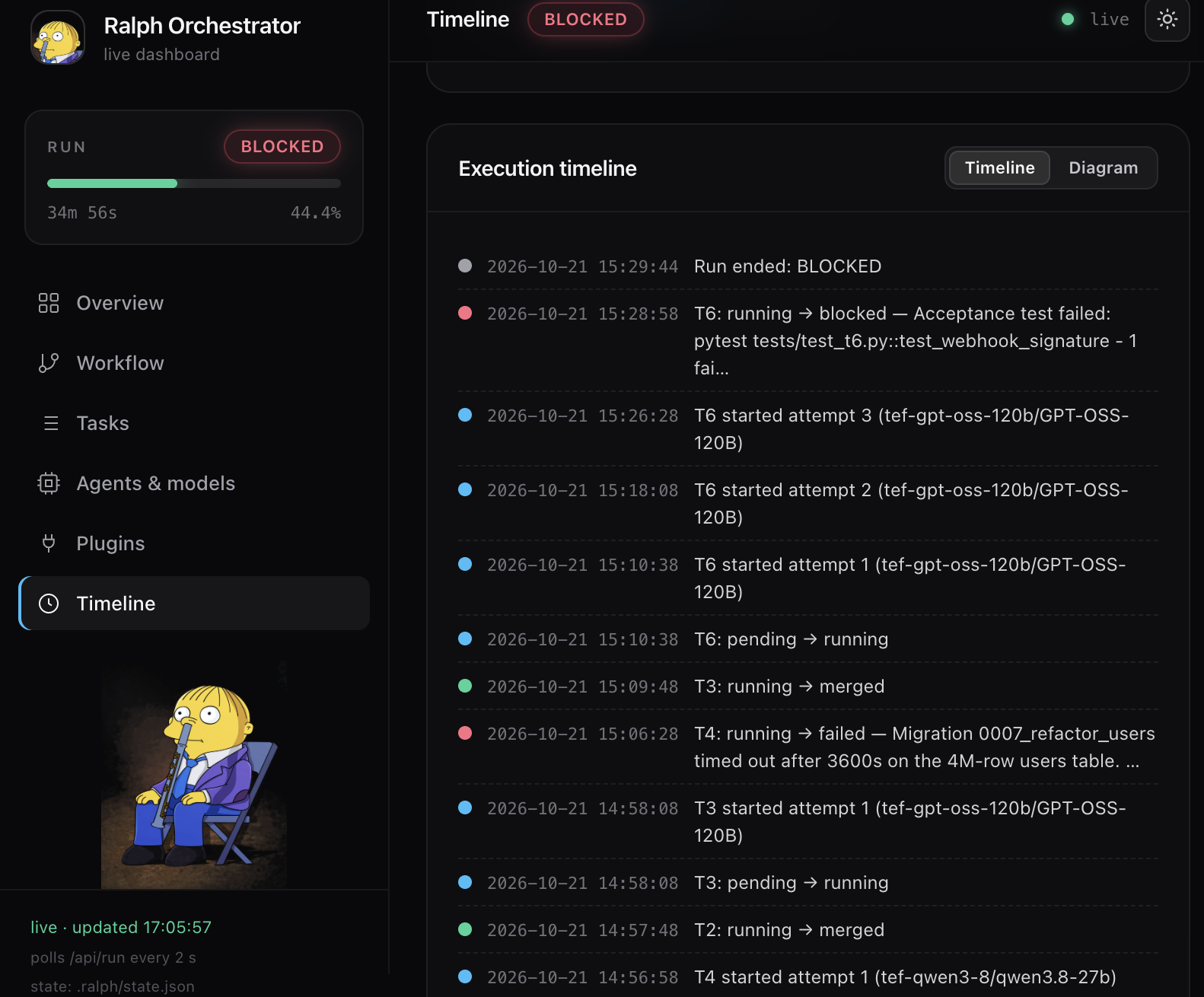Click the Ralph in chair illustration
The image size is (1204, 997).
[x=194, y=775]
